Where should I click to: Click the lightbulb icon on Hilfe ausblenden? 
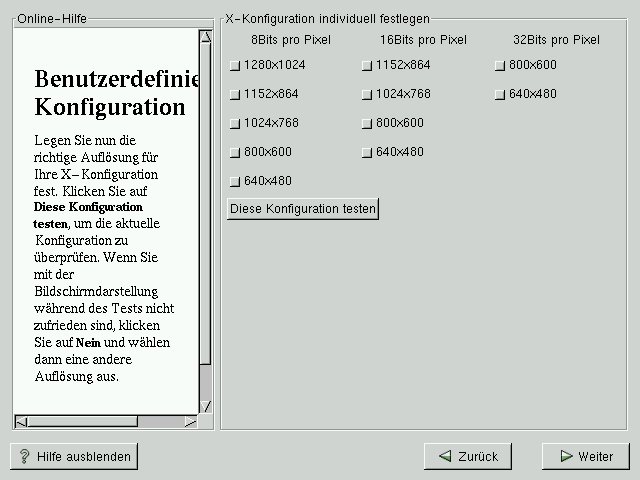24,457
